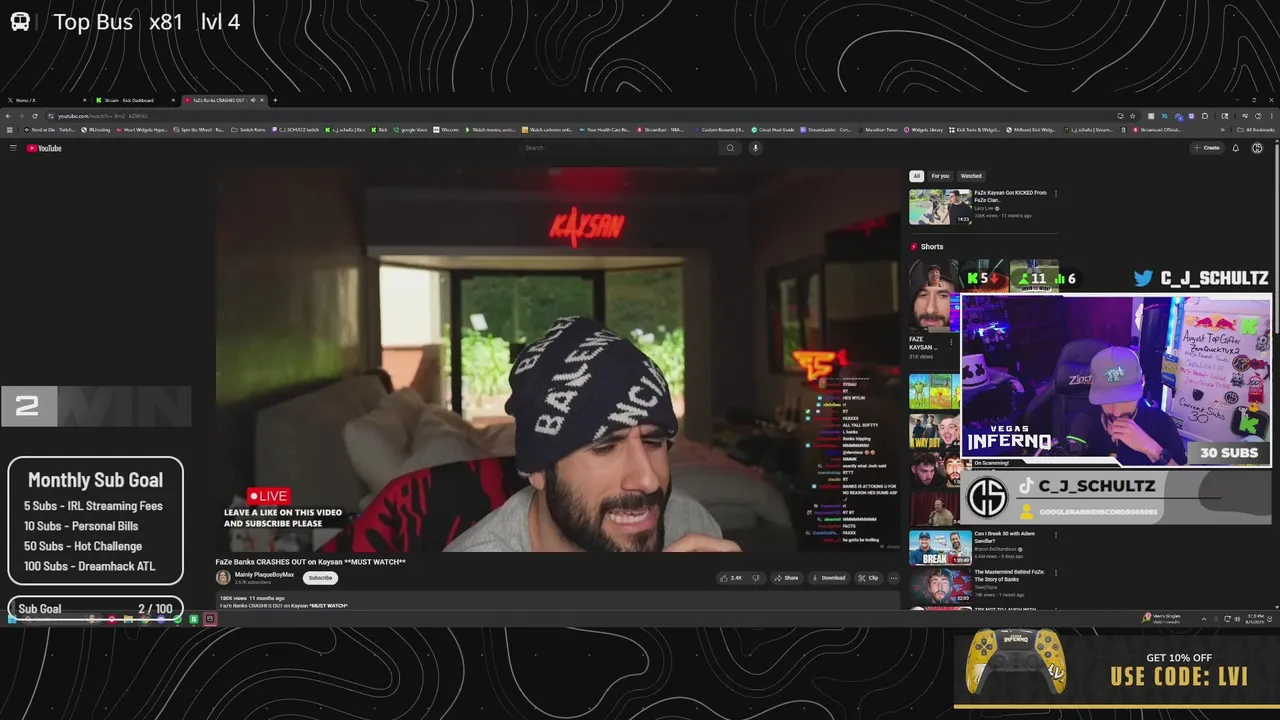Open YouTube notifications bell
1280x720 pixels.
pyautogui.click(x=1236, y=148)
